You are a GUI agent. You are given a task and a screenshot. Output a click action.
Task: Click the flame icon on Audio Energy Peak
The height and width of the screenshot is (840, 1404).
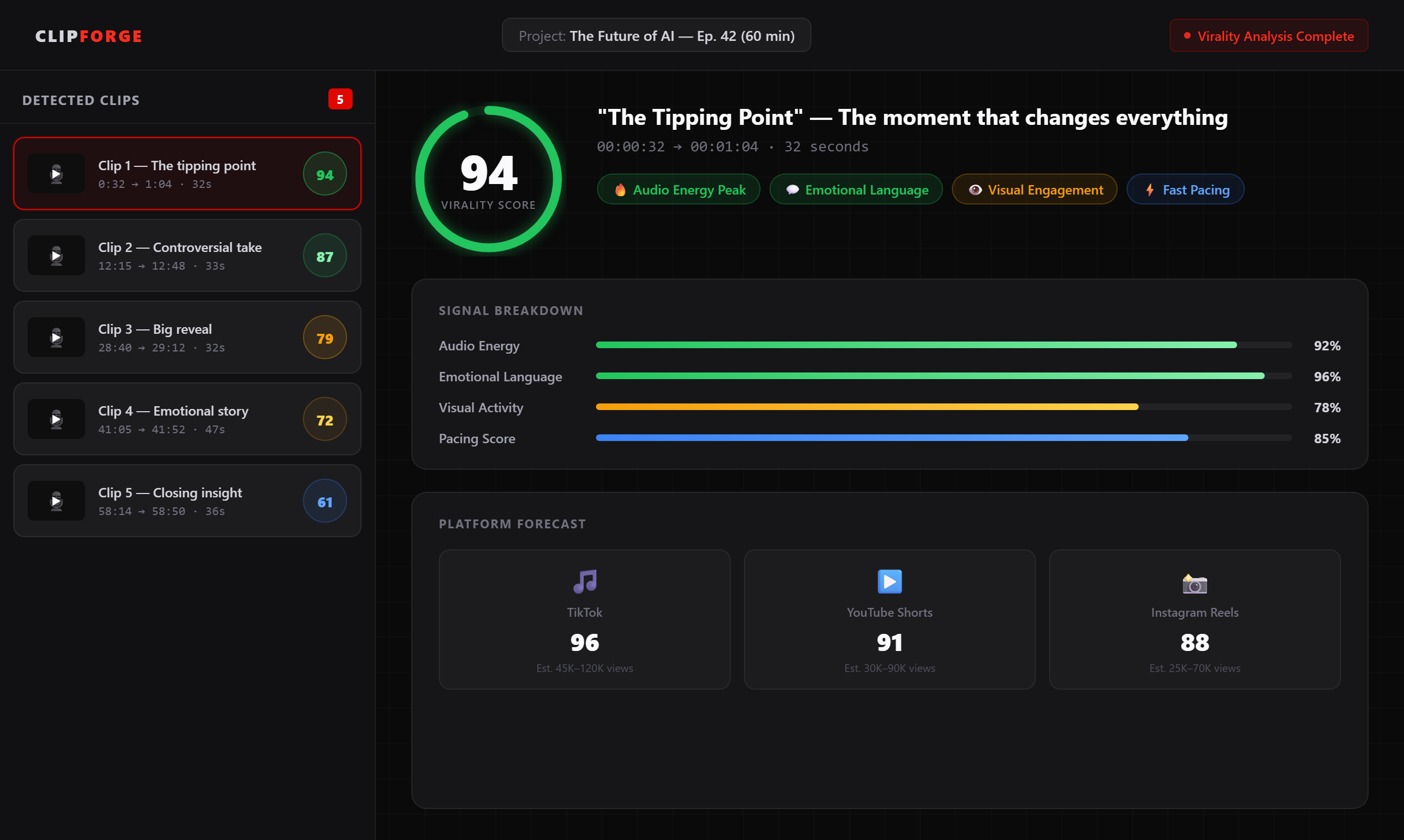(620, 190)
